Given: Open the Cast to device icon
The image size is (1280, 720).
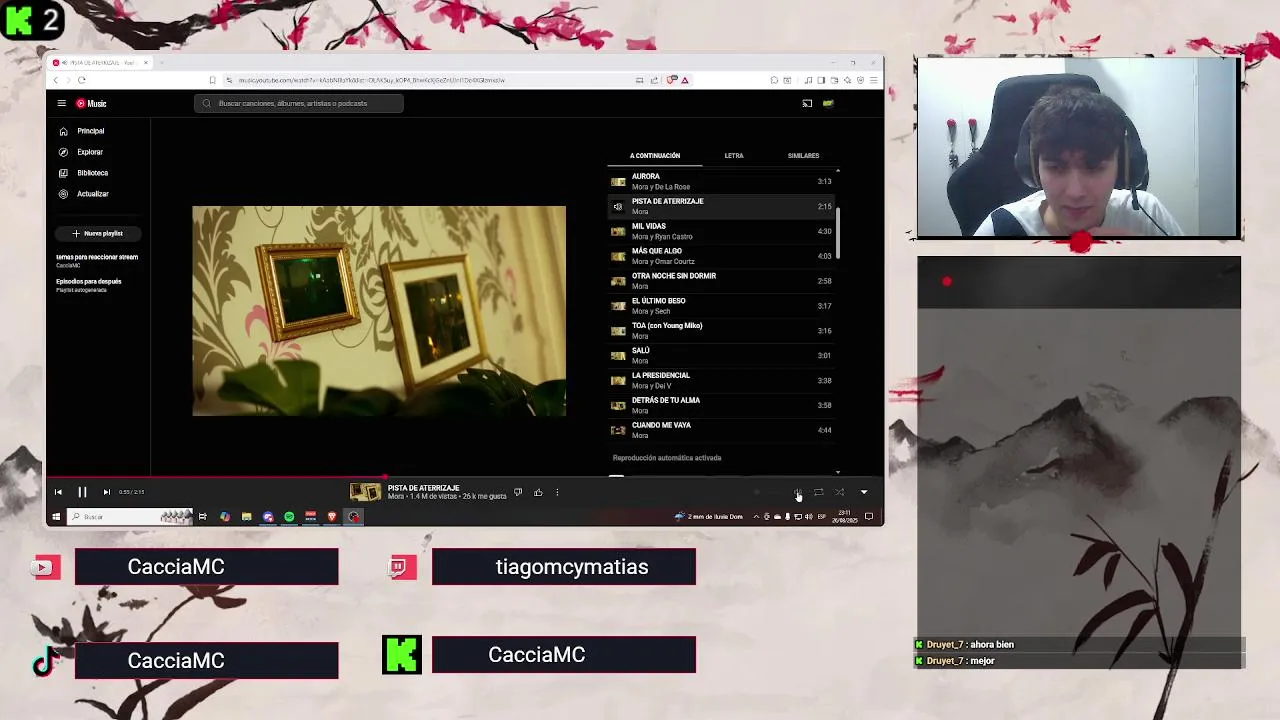Looking at the screenshot, I should pos(807,103).
